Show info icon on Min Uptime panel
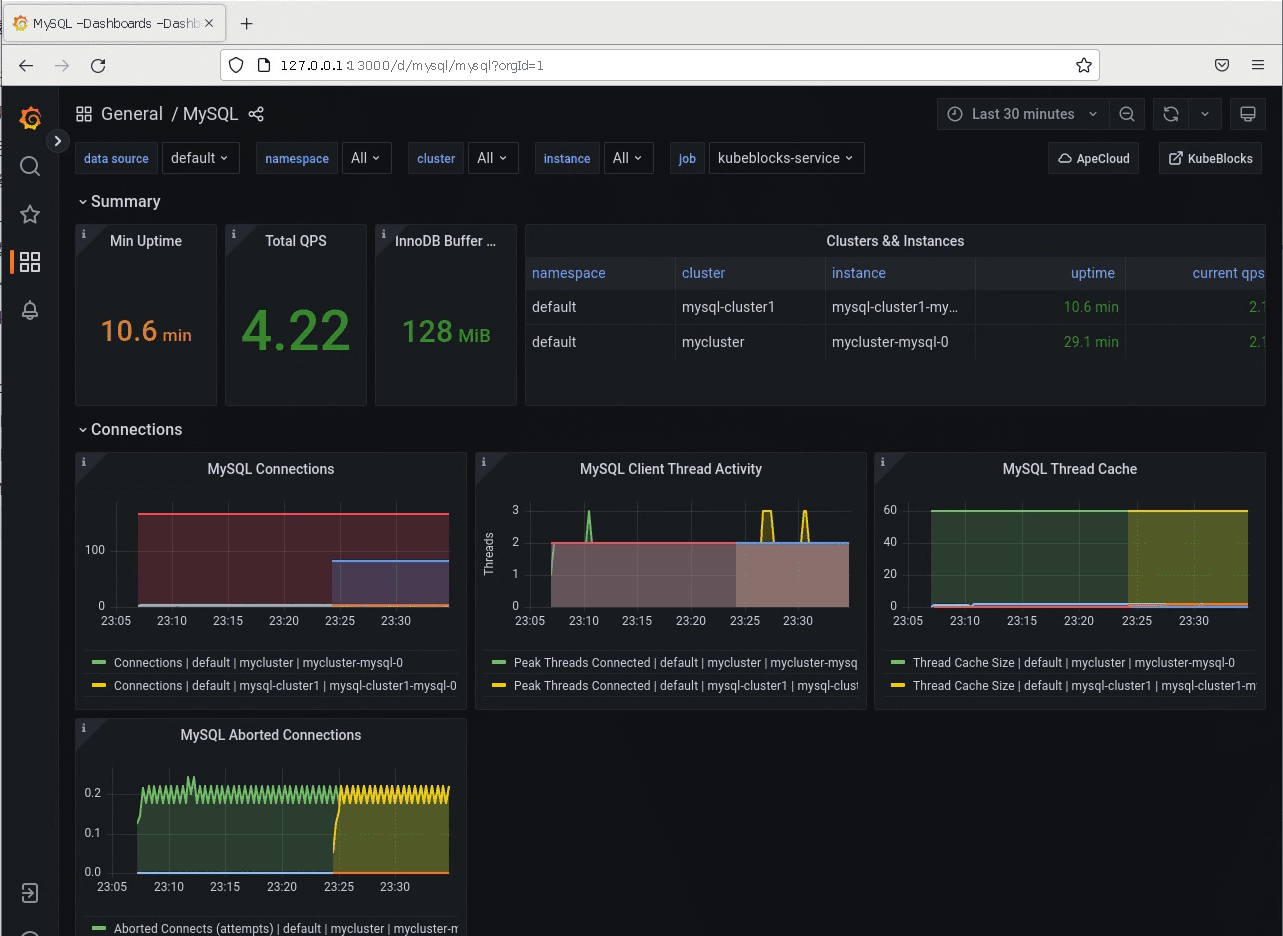1283x936 pixels. click(84, 234)
